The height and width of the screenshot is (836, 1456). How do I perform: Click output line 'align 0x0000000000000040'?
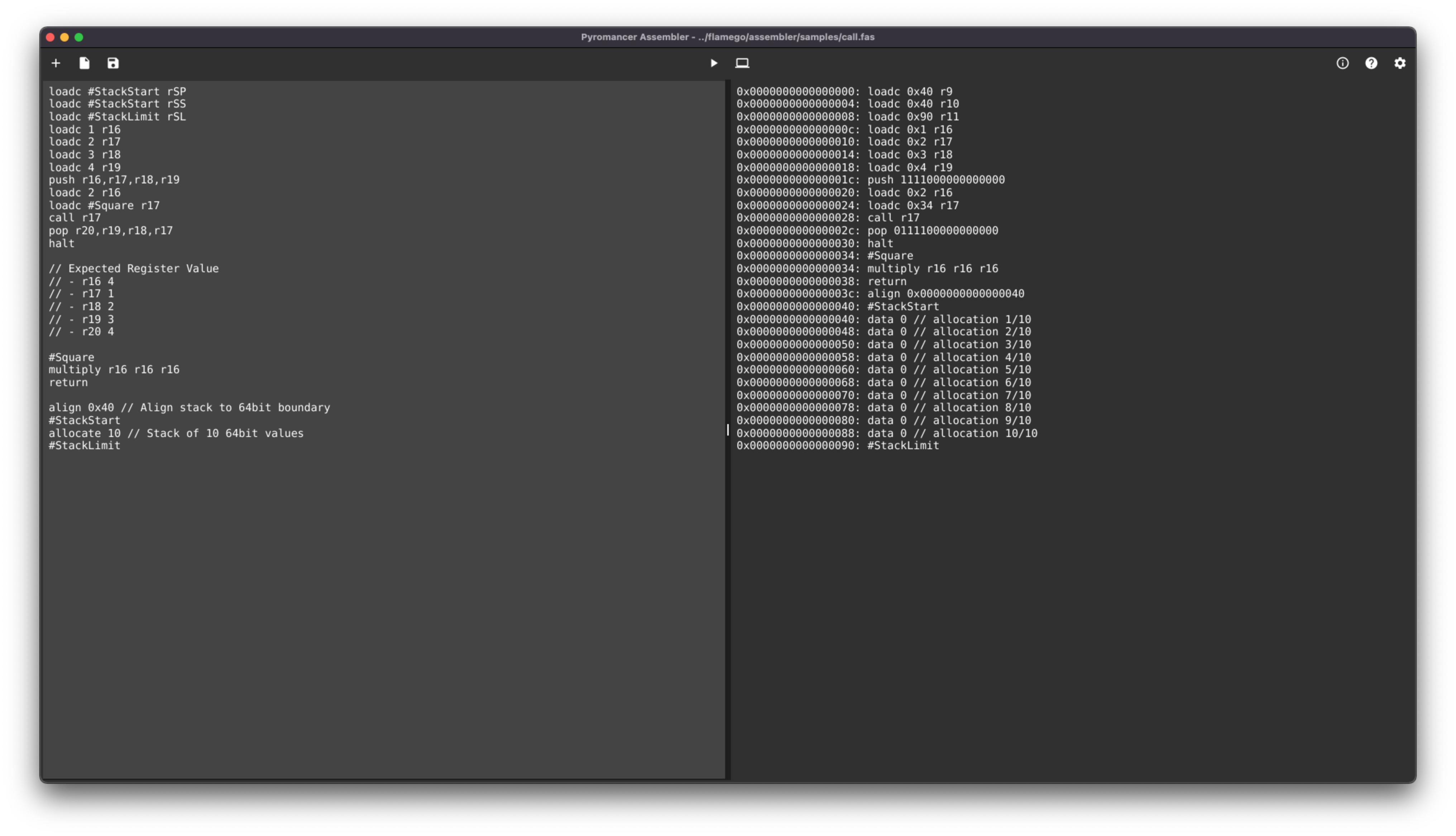[x=880, y=294]
